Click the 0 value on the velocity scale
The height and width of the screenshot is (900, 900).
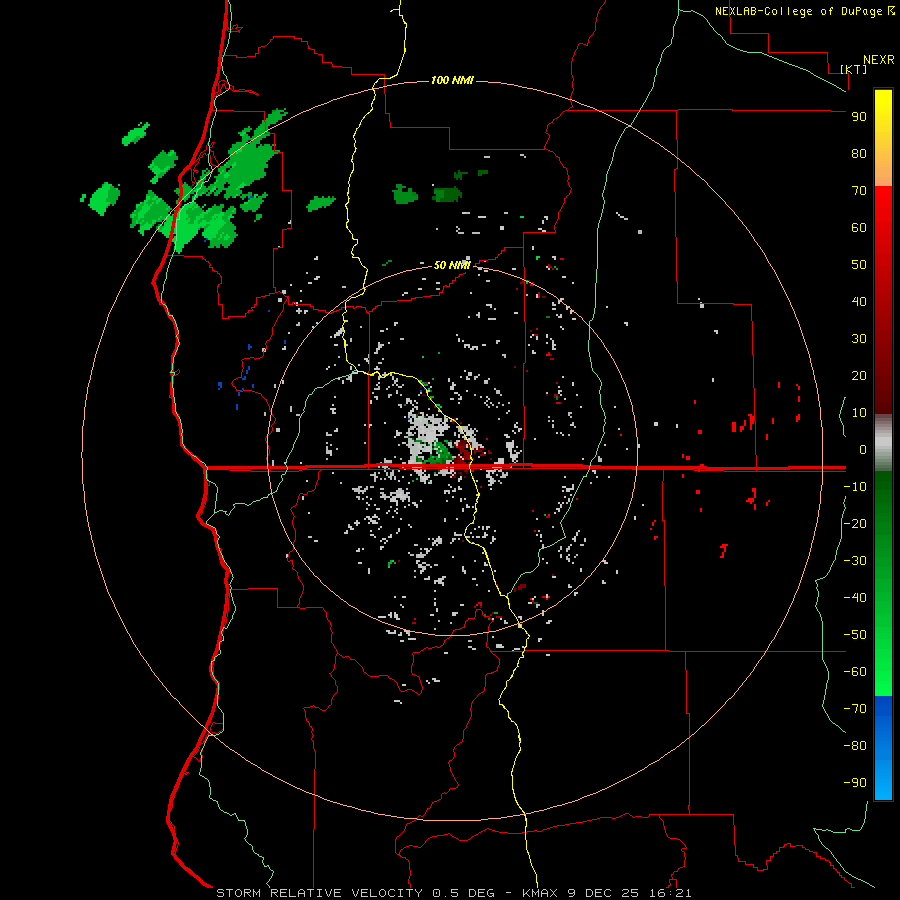[x=863, y=450]
